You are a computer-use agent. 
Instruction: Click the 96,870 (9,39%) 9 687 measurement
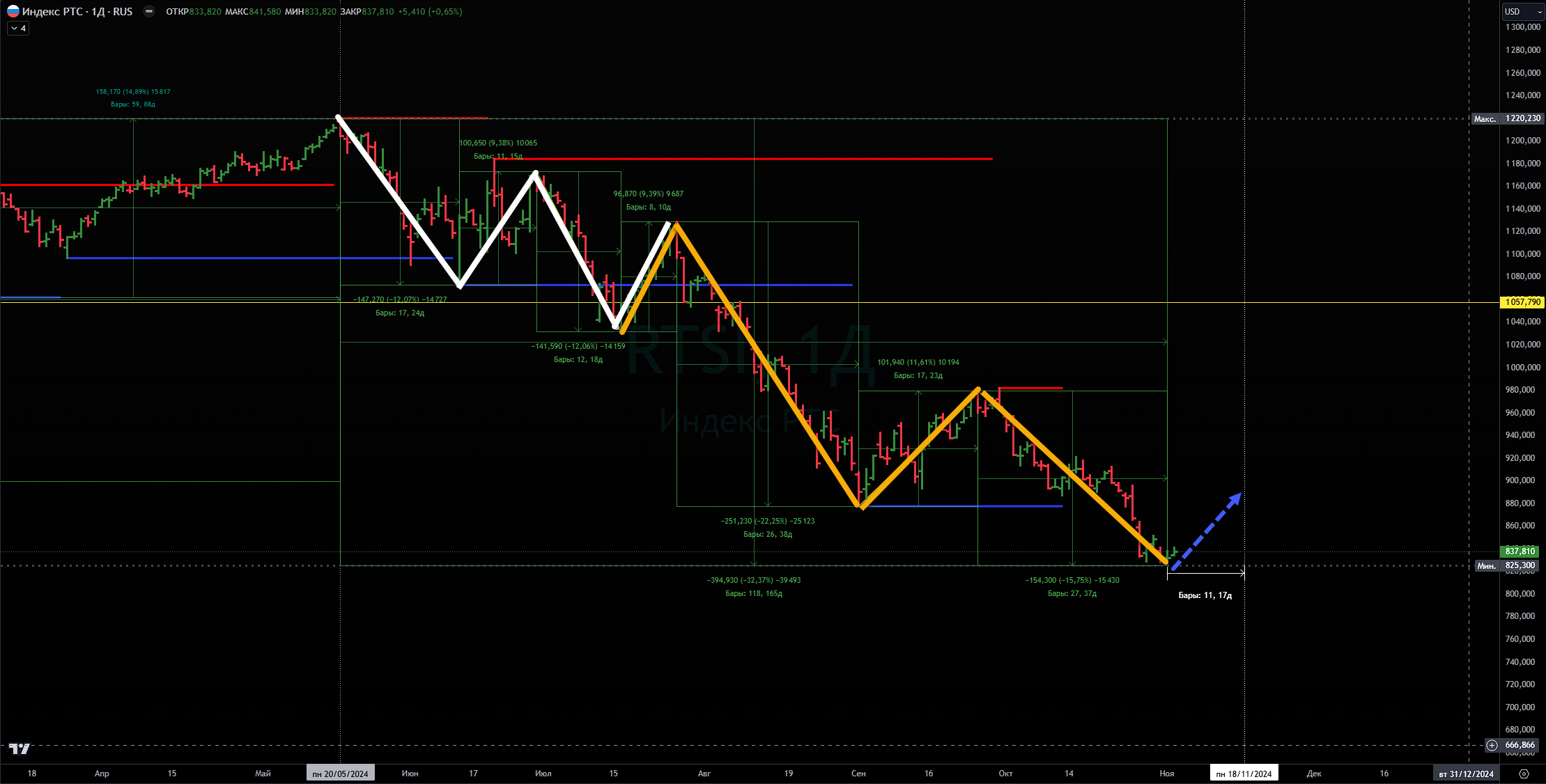pos(648,194)
